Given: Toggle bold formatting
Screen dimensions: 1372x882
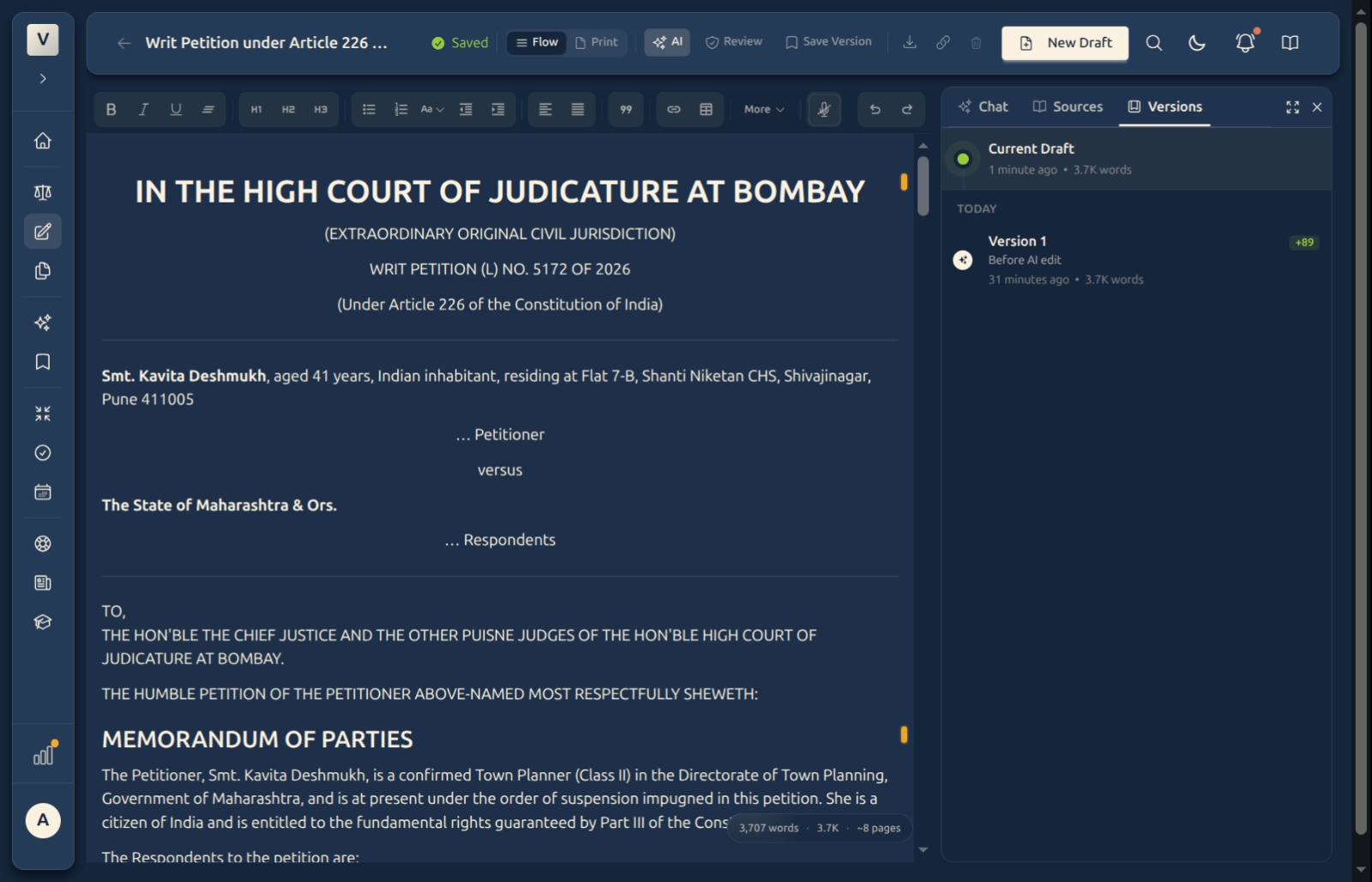Looking at the screenshot, I should tap(111, 109).
